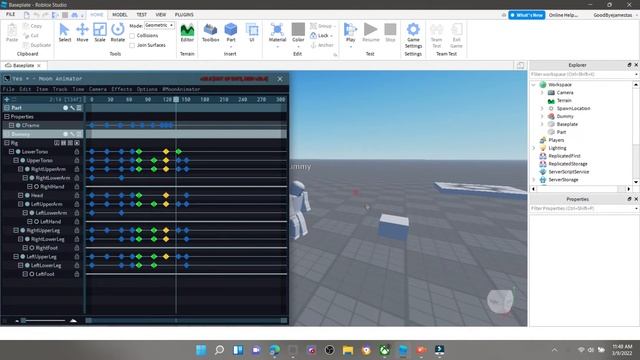640x360 pixels.
Task: Click the timeline horizontal scroll bar
Action: pos(186,321)
